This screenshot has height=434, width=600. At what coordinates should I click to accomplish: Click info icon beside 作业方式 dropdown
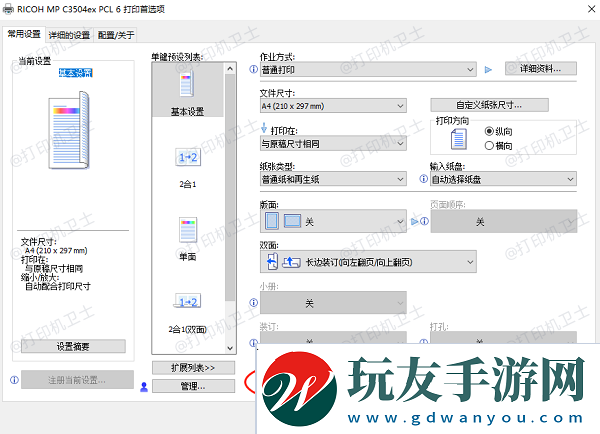tap(253, 69)
